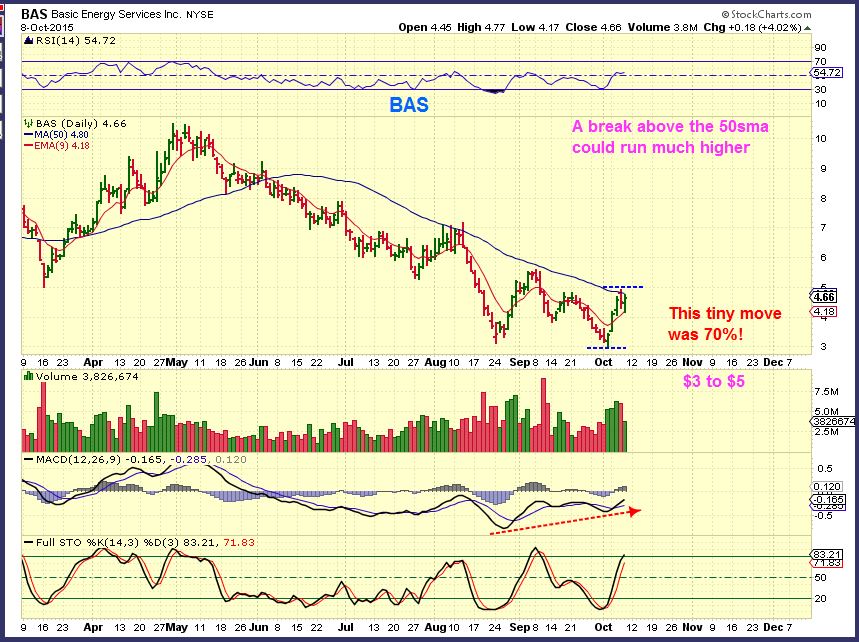The image size is (859, 642).
Task: Click the Volume panel bar icon
Action: pyautogui.click(x=28, y=376)
